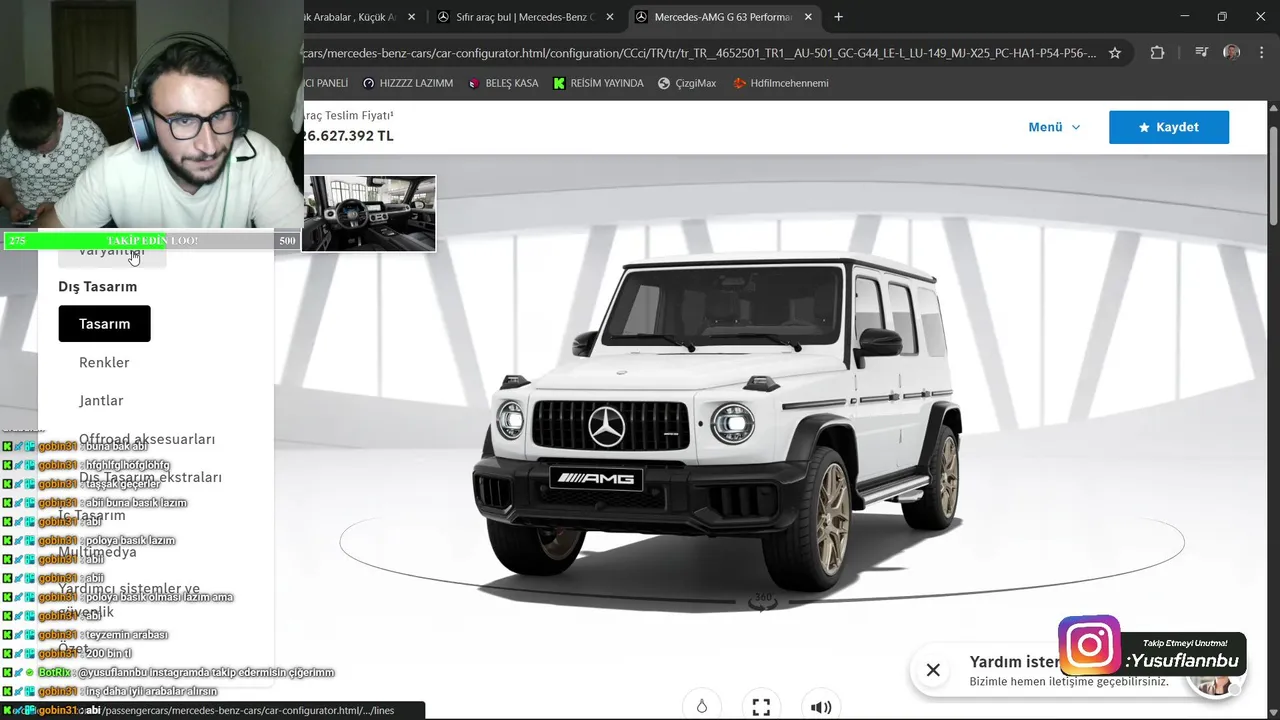Open the Chrome three-dot menu
Screen dimensions: 1280x720
click(1261, 53)
